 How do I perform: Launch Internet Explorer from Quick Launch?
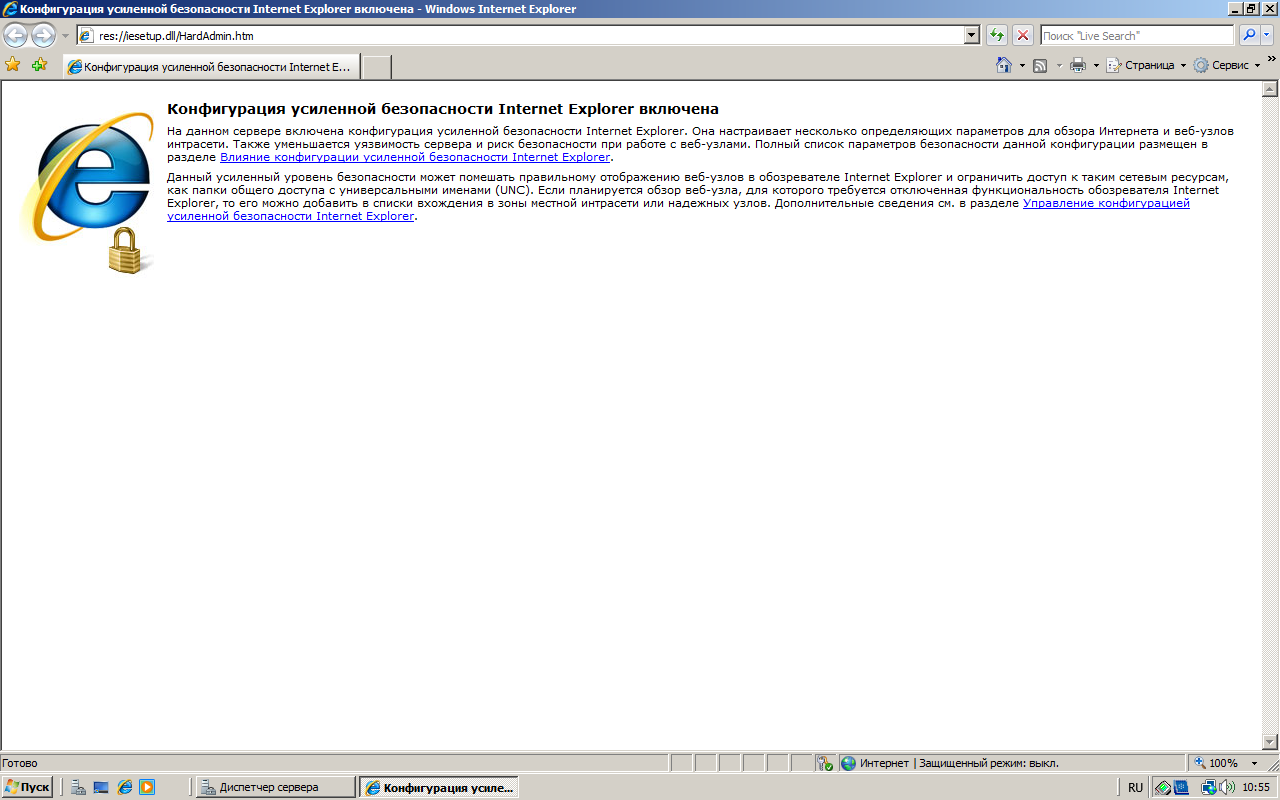(x=125, y=787)
